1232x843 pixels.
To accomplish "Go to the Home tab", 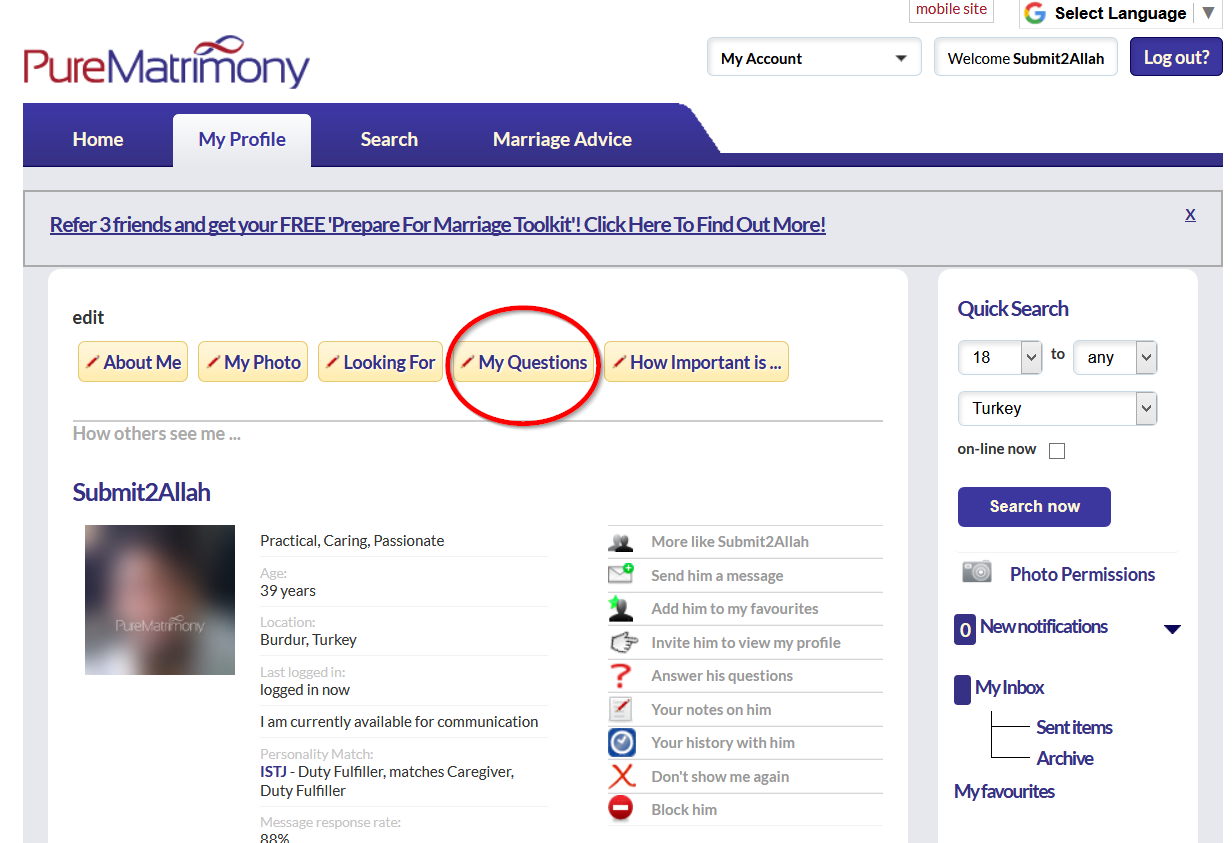I will coord(98,139).
